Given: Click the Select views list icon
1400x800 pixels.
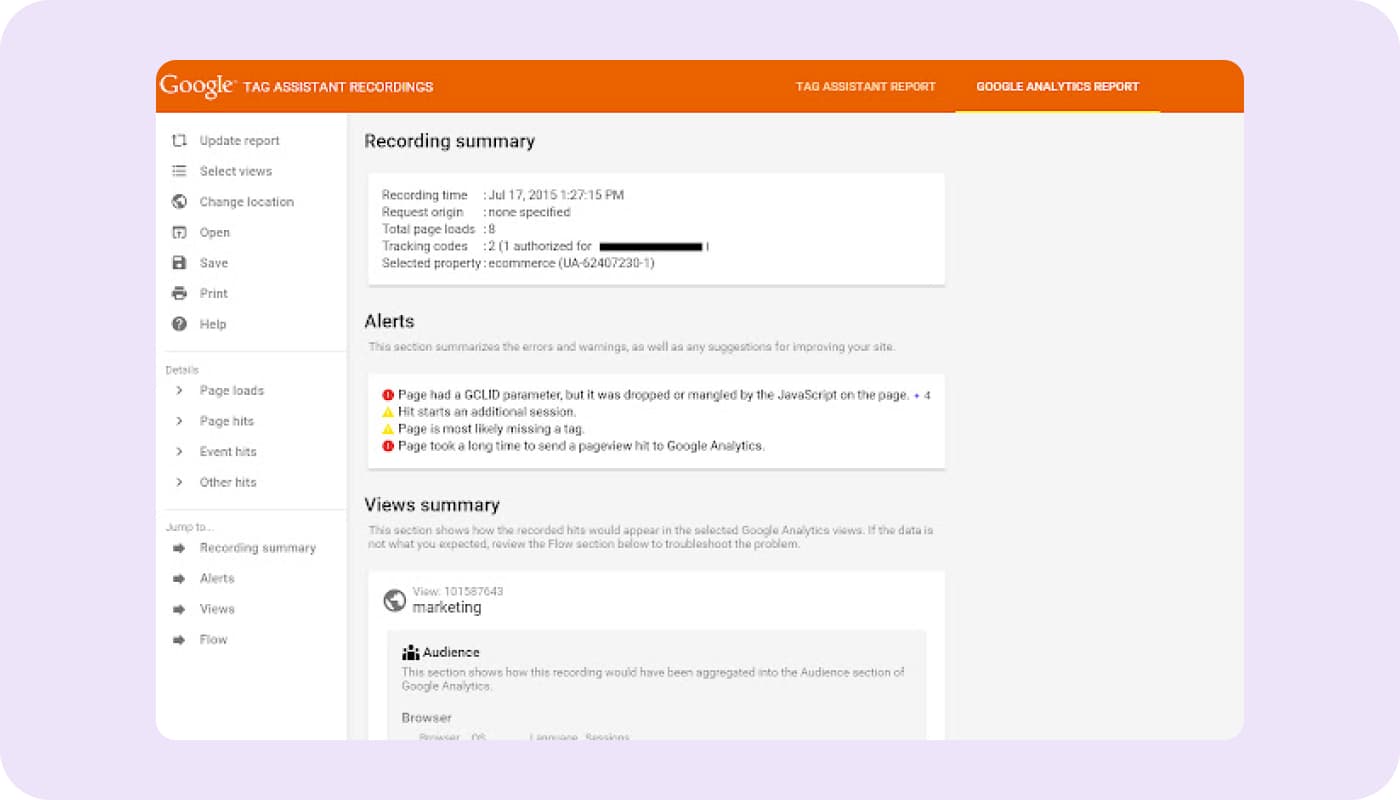Looking at the screenshot, I should (179, 171).
